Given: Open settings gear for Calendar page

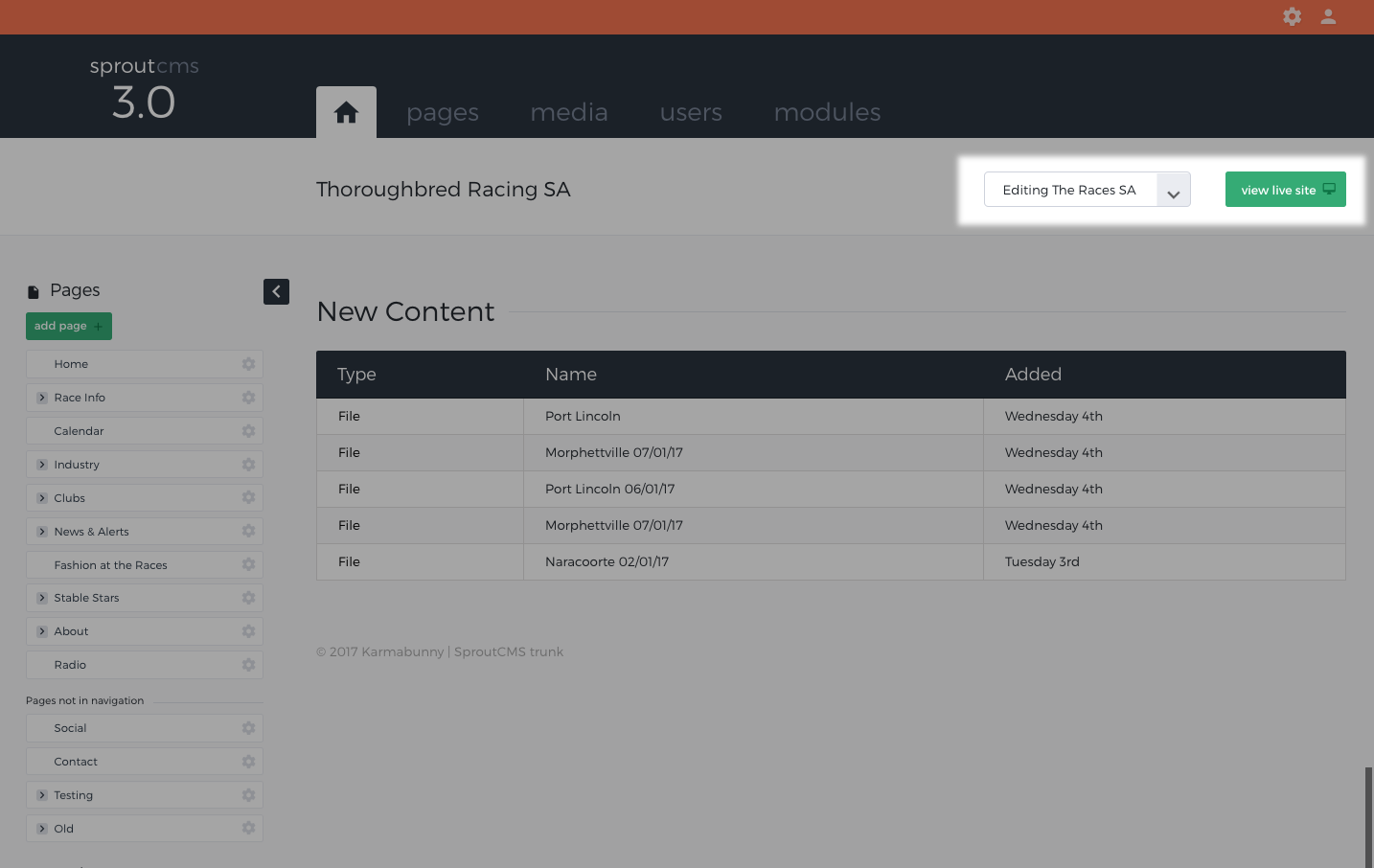Looking at the screenshot, I should point(248,431).
